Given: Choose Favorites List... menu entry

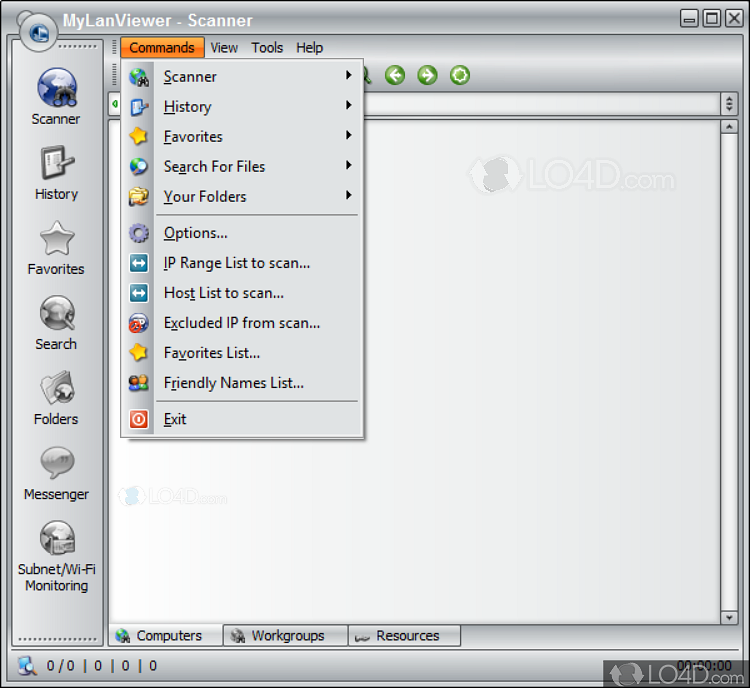Looking at the screenshot, I should coord(243,353).
